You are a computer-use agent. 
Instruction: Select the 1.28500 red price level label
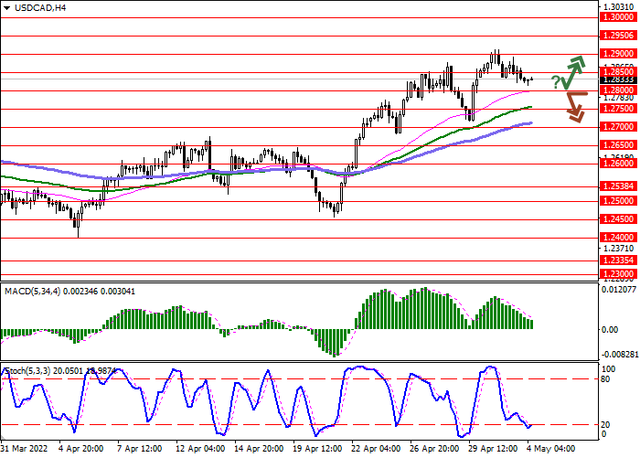tap(618, 72)
